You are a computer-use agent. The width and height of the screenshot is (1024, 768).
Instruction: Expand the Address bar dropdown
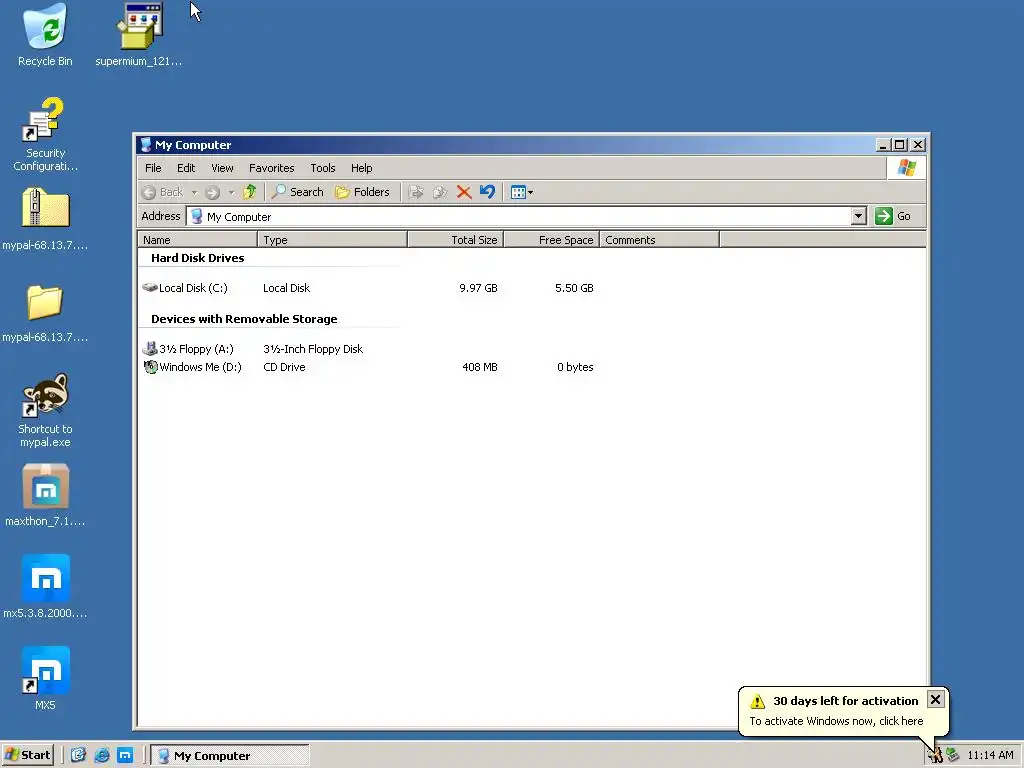(858, 216)
